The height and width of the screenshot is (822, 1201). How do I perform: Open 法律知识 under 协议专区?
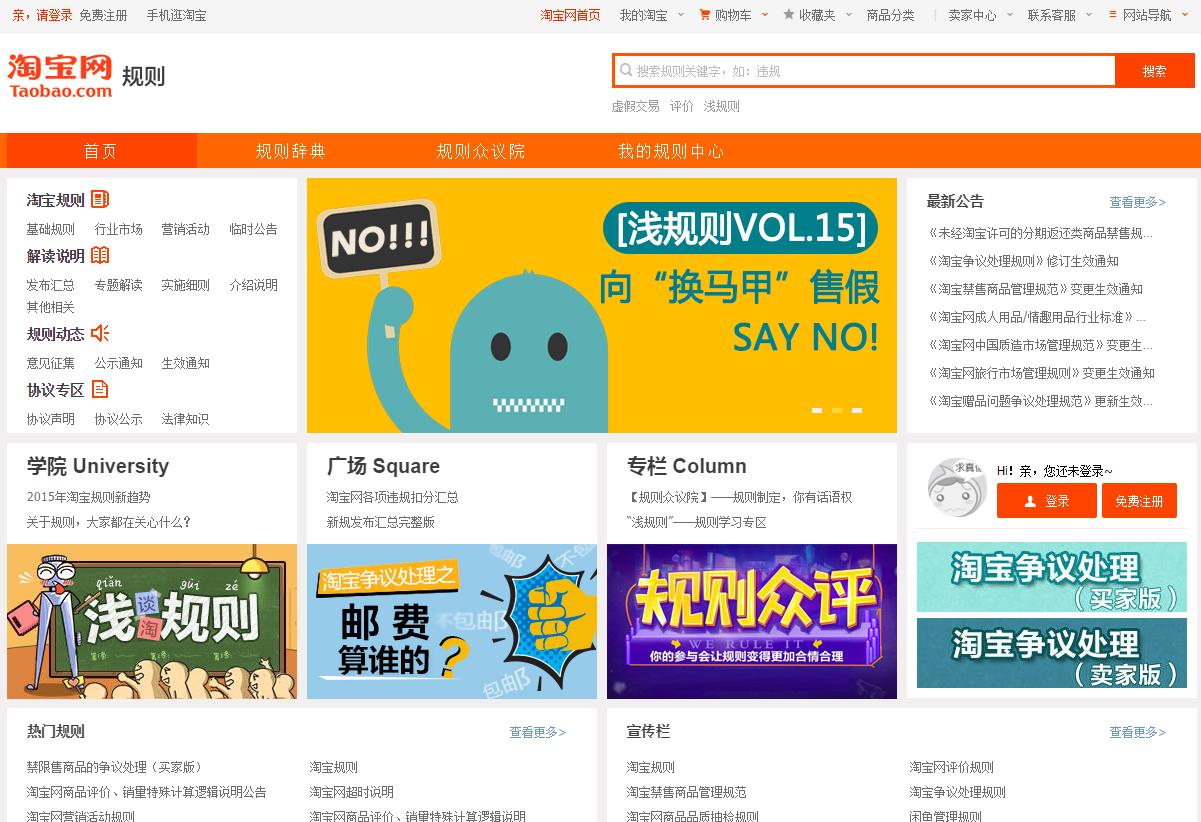point(186,419)
